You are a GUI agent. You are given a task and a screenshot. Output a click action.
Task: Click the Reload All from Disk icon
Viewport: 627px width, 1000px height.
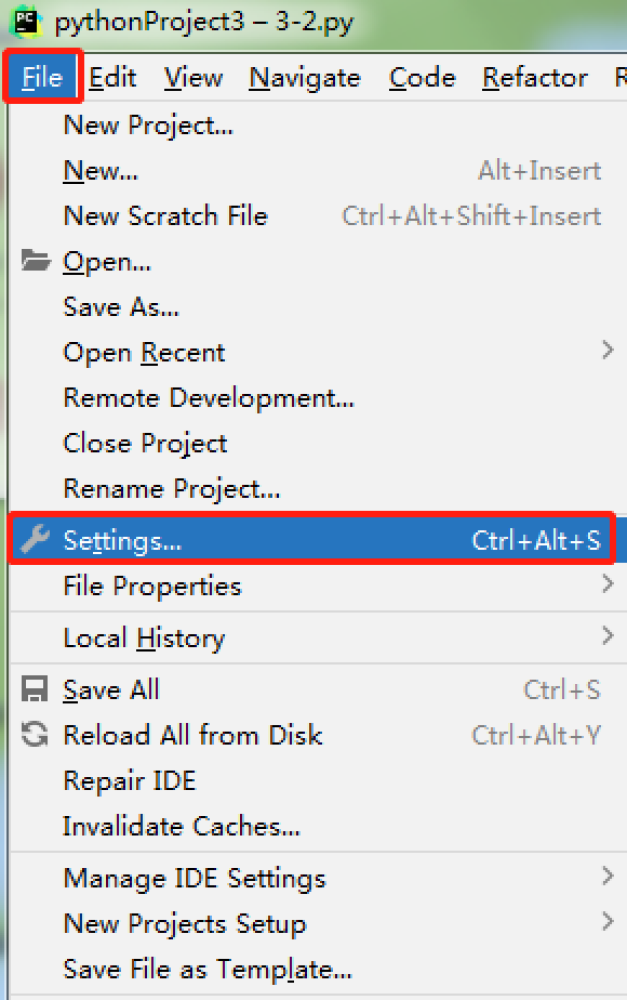pyautogui.click(x=35, y=735)
